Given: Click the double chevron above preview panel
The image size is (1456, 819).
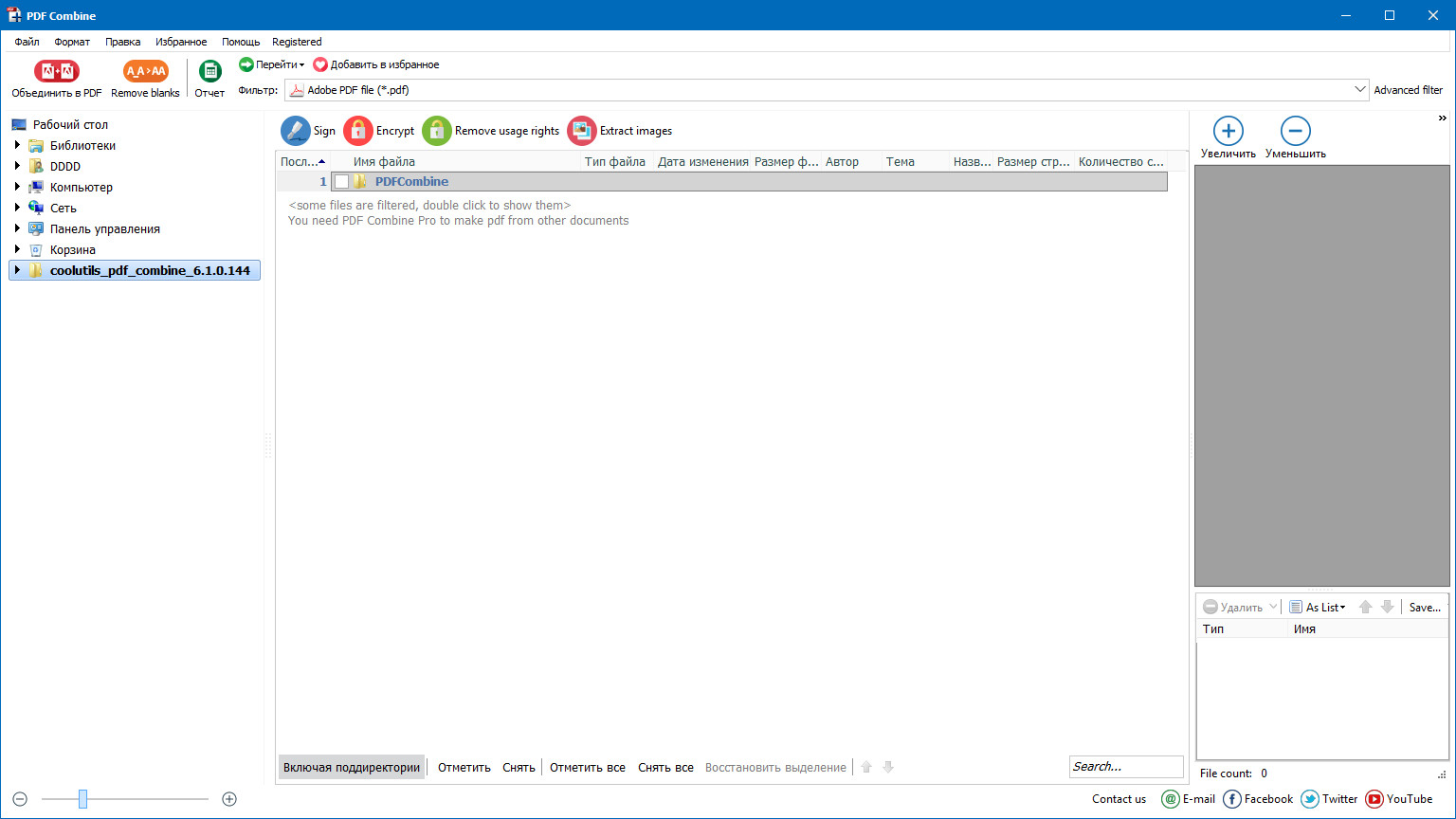Looking at the screenshot, I should click(1443, 118).
